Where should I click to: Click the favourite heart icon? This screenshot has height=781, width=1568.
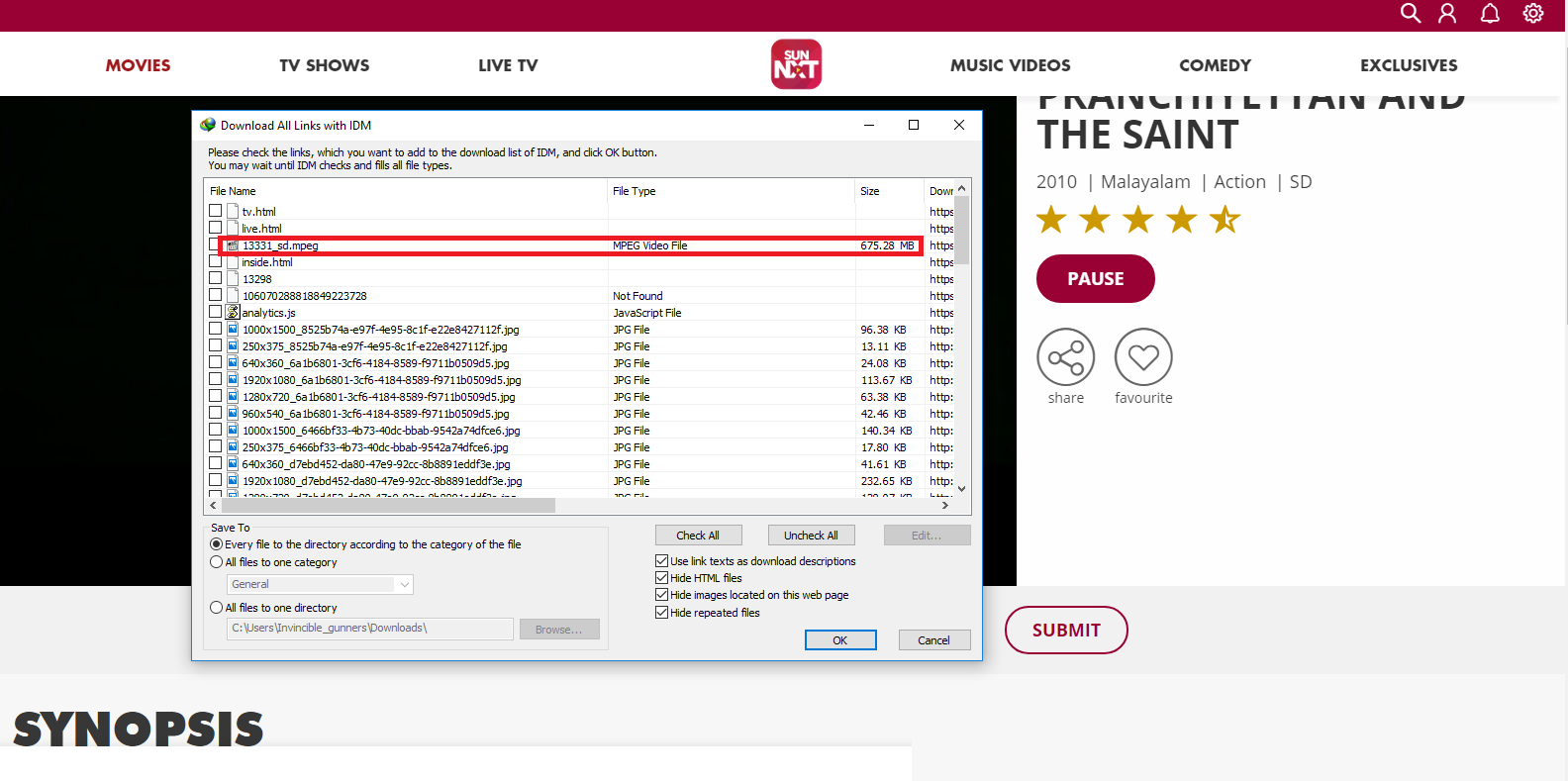pyautogui.click(x=1143, y=357)
